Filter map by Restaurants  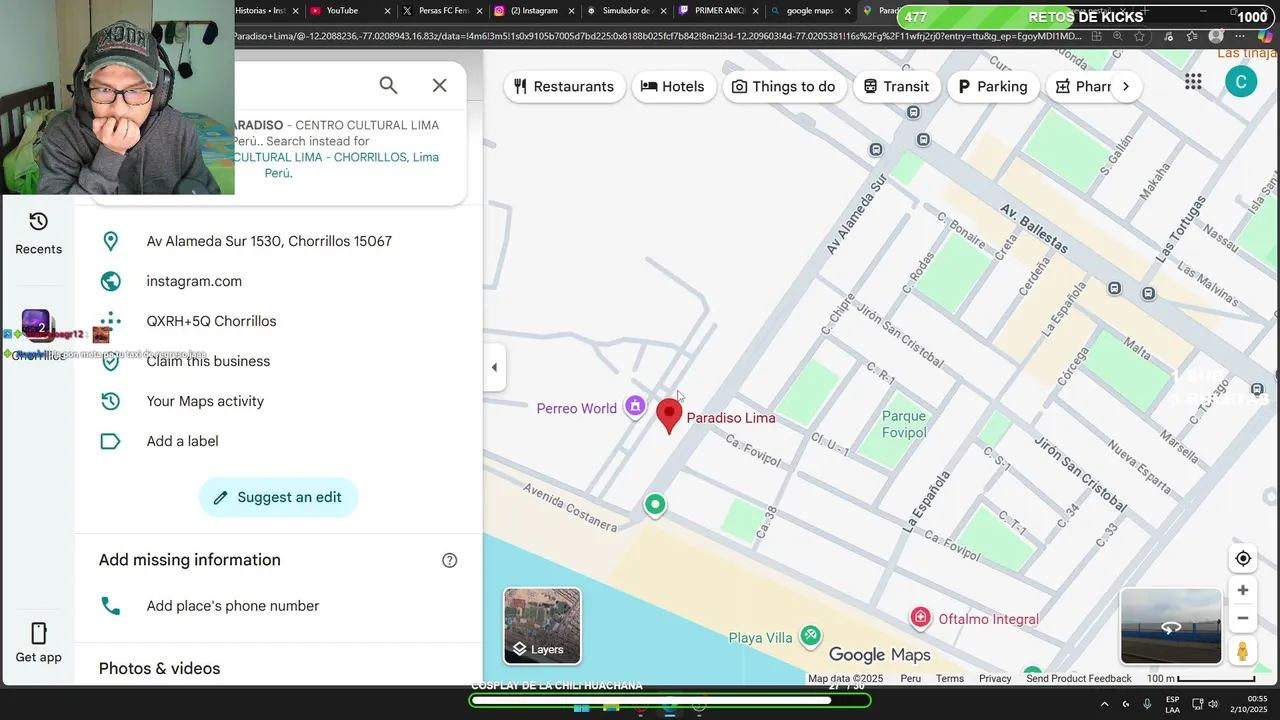(x=564, y=86)
